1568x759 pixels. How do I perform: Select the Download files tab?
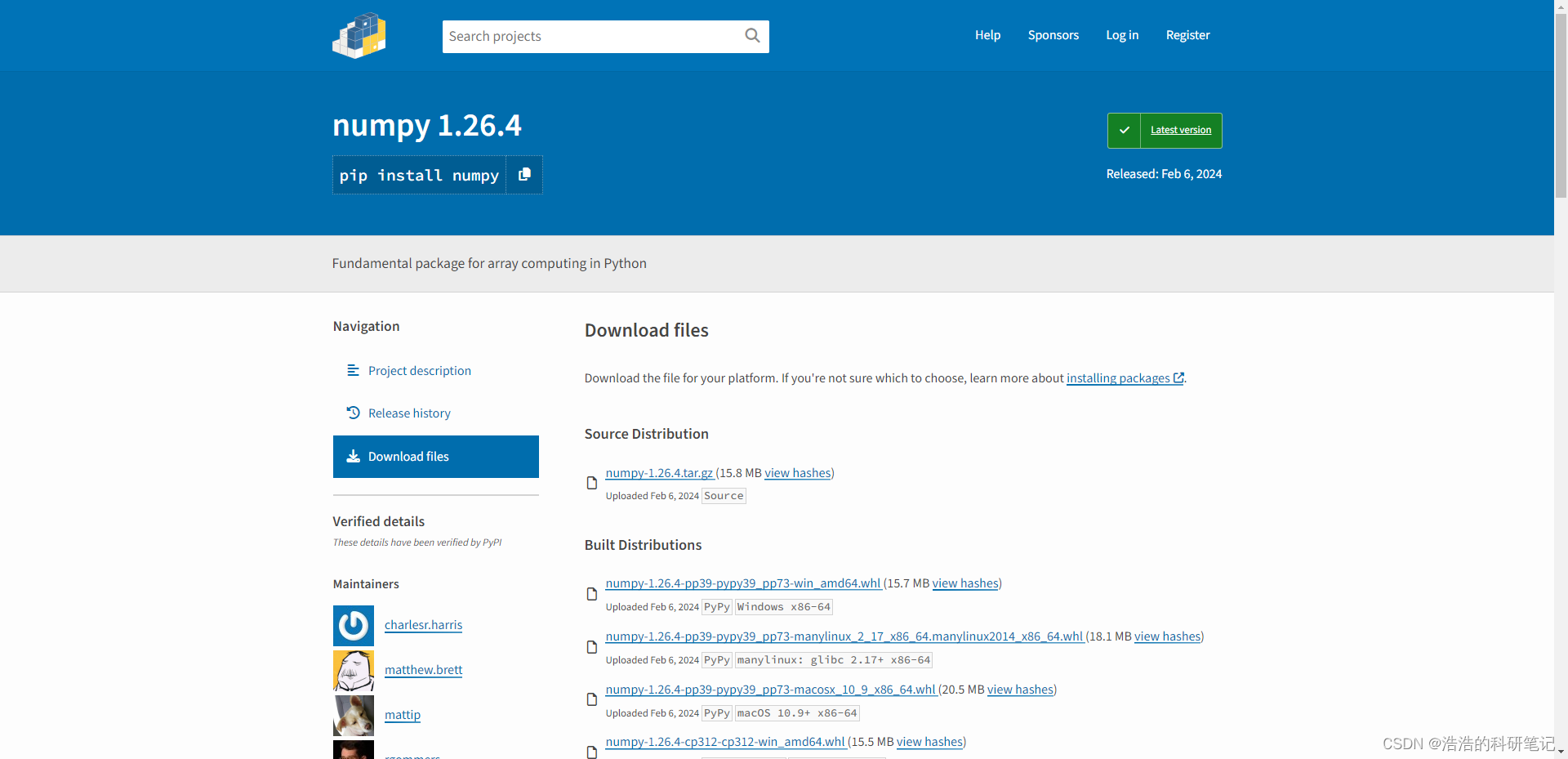pos(436,457)
